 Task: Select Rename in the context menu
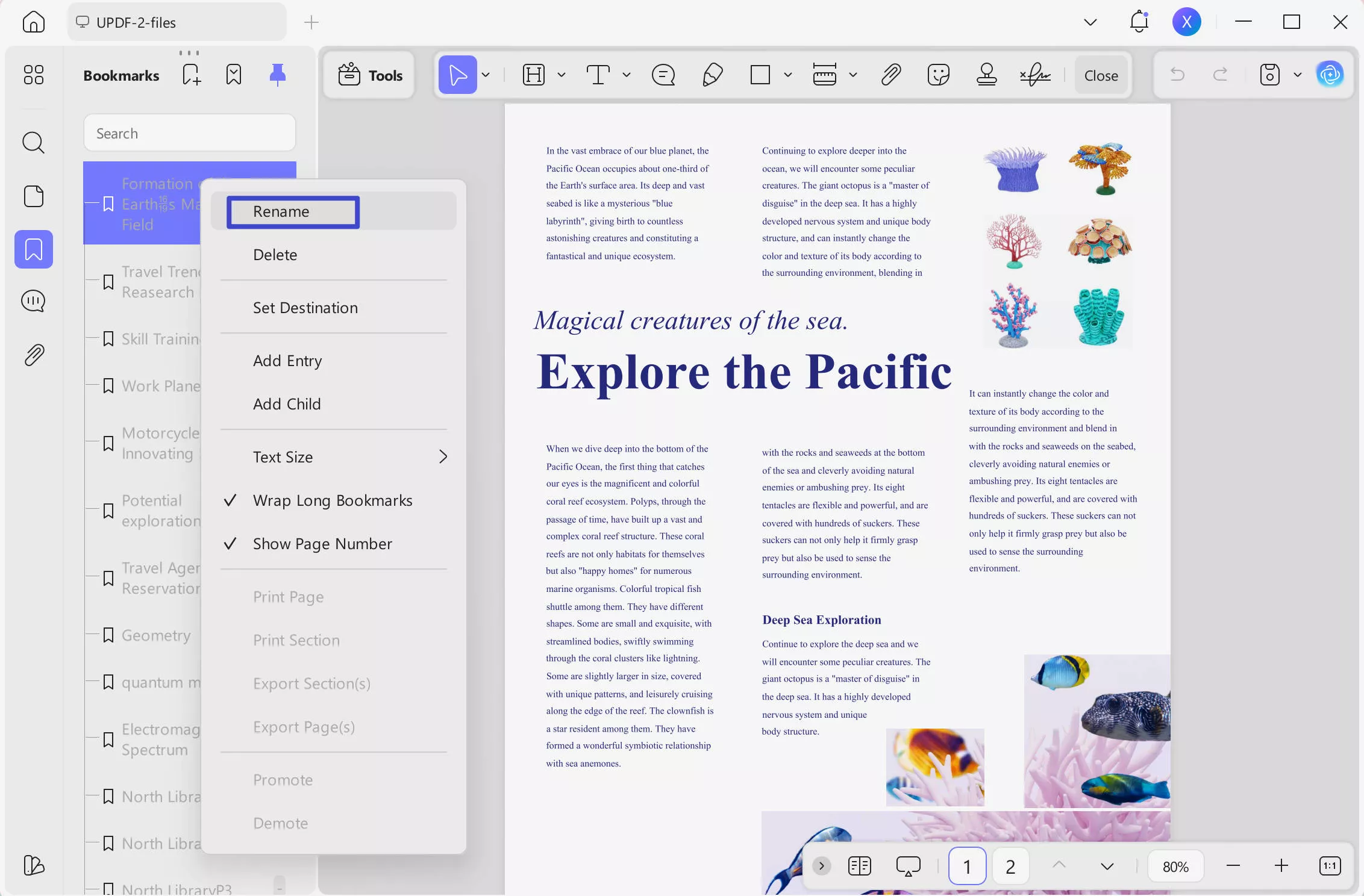point(292,211)
